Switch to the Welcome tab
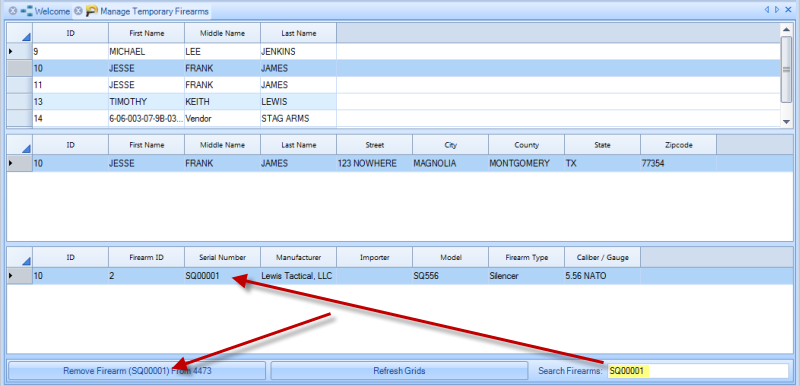 coord(52,11)
